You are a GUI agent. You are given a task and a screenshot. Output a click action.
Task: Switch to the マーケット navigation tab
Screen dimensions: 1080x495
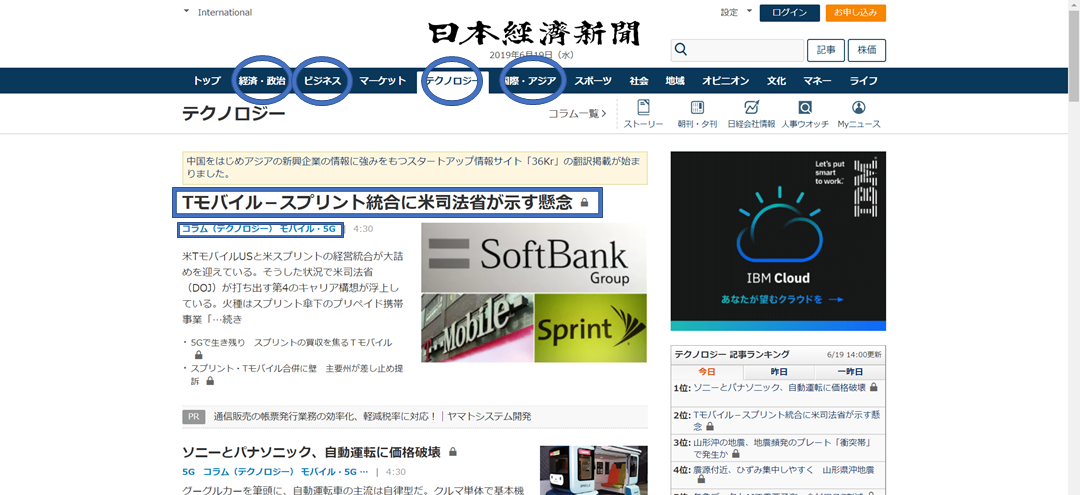point(382,81)
